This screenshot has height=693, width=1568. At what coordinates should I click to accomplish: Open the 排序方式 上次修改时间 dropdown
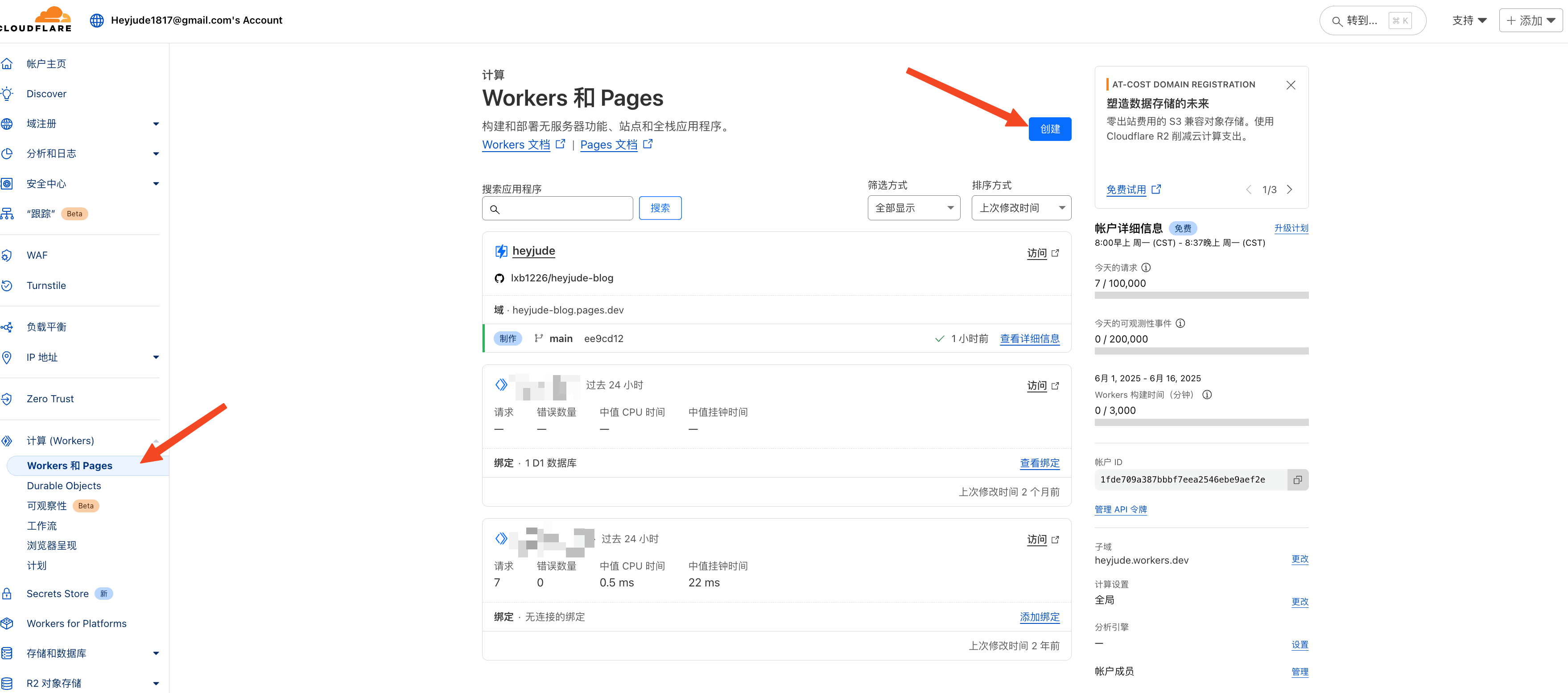point(1021,207)
